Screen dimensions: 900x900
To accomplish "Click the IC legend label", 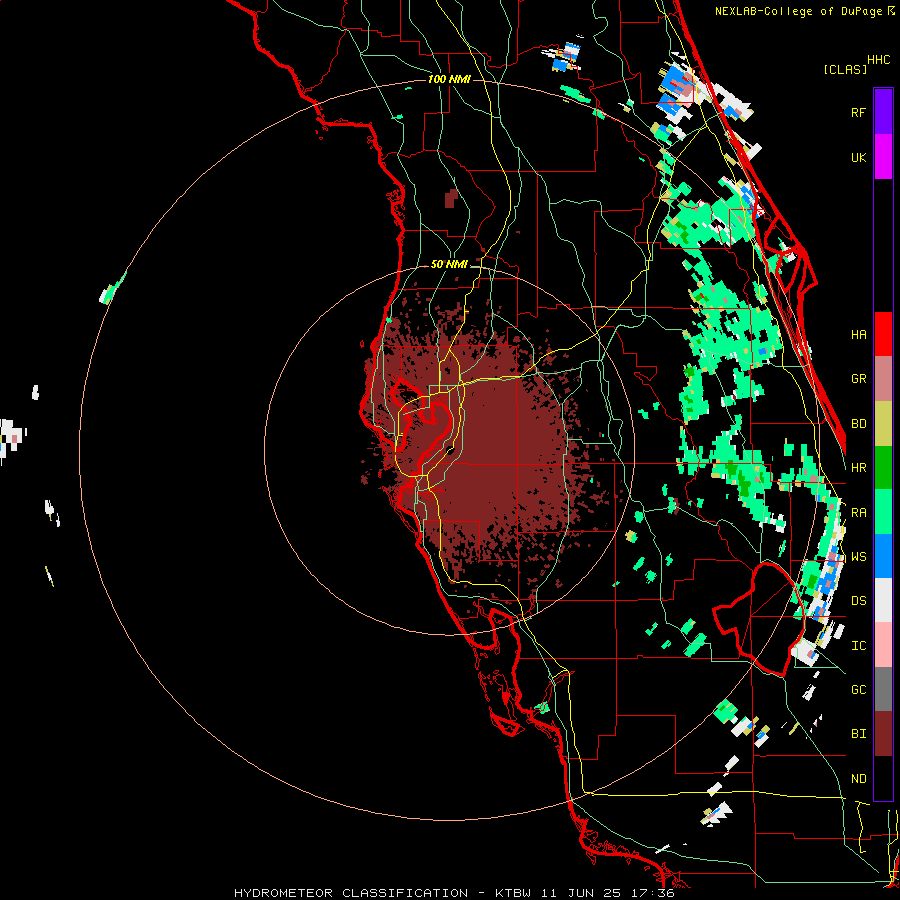I will pyautogui.click(x=858, y=646).
